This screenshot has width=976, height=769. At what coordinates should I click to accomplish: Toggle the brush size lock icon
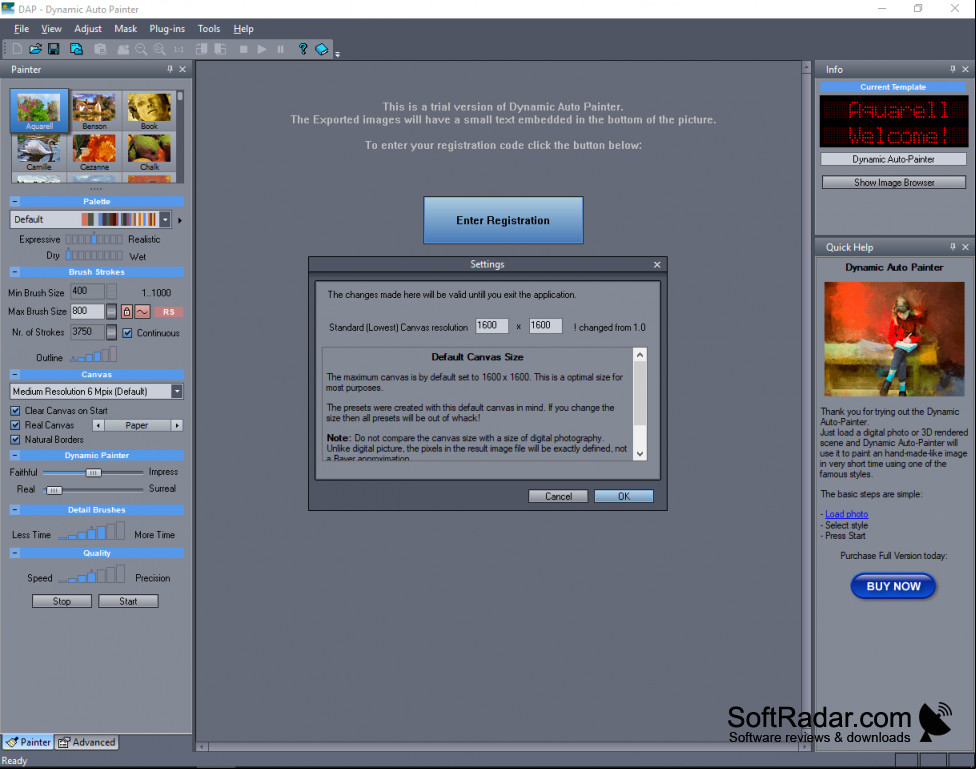coord(127,311)
